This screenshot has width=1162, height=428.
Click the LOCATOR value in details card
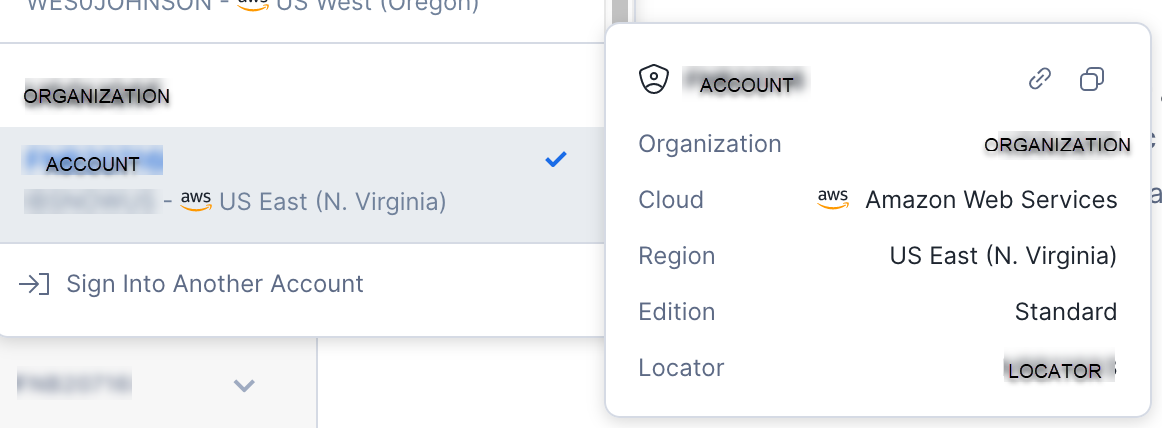[x=1055, y=371]
